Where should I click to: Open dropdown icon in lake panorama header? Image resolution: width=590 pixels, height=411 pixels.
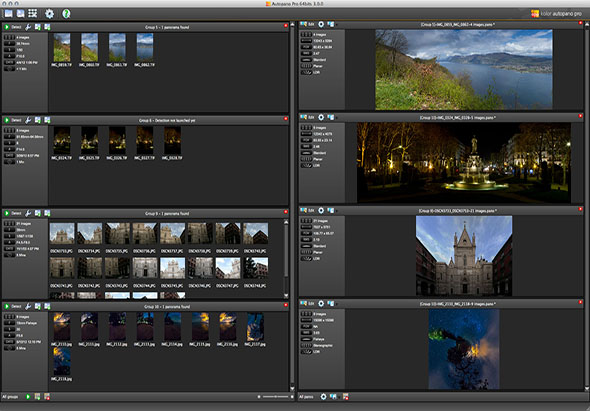[331, 24]
